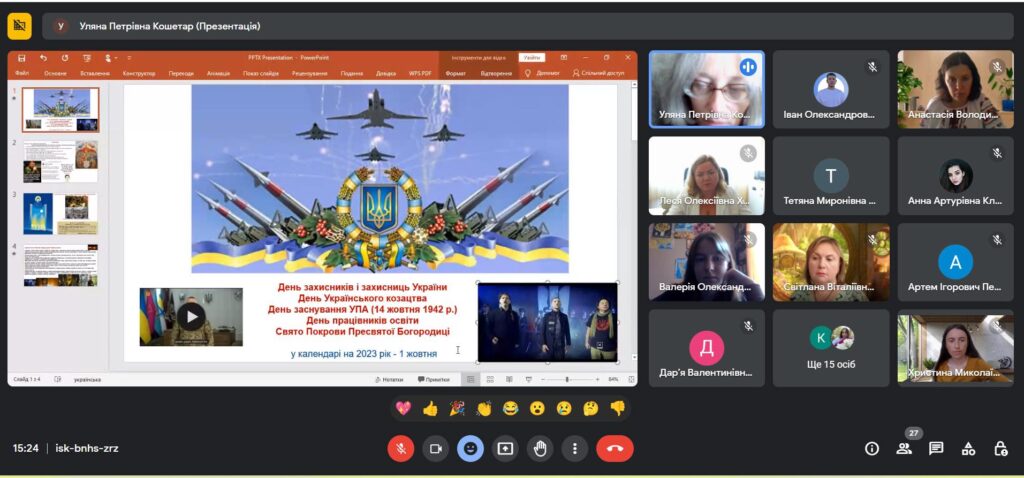This screenshot has height=478, width=1024.
Task: Send the thumbs down reaction
Action: pyautogui.click(x=618, y=408)
